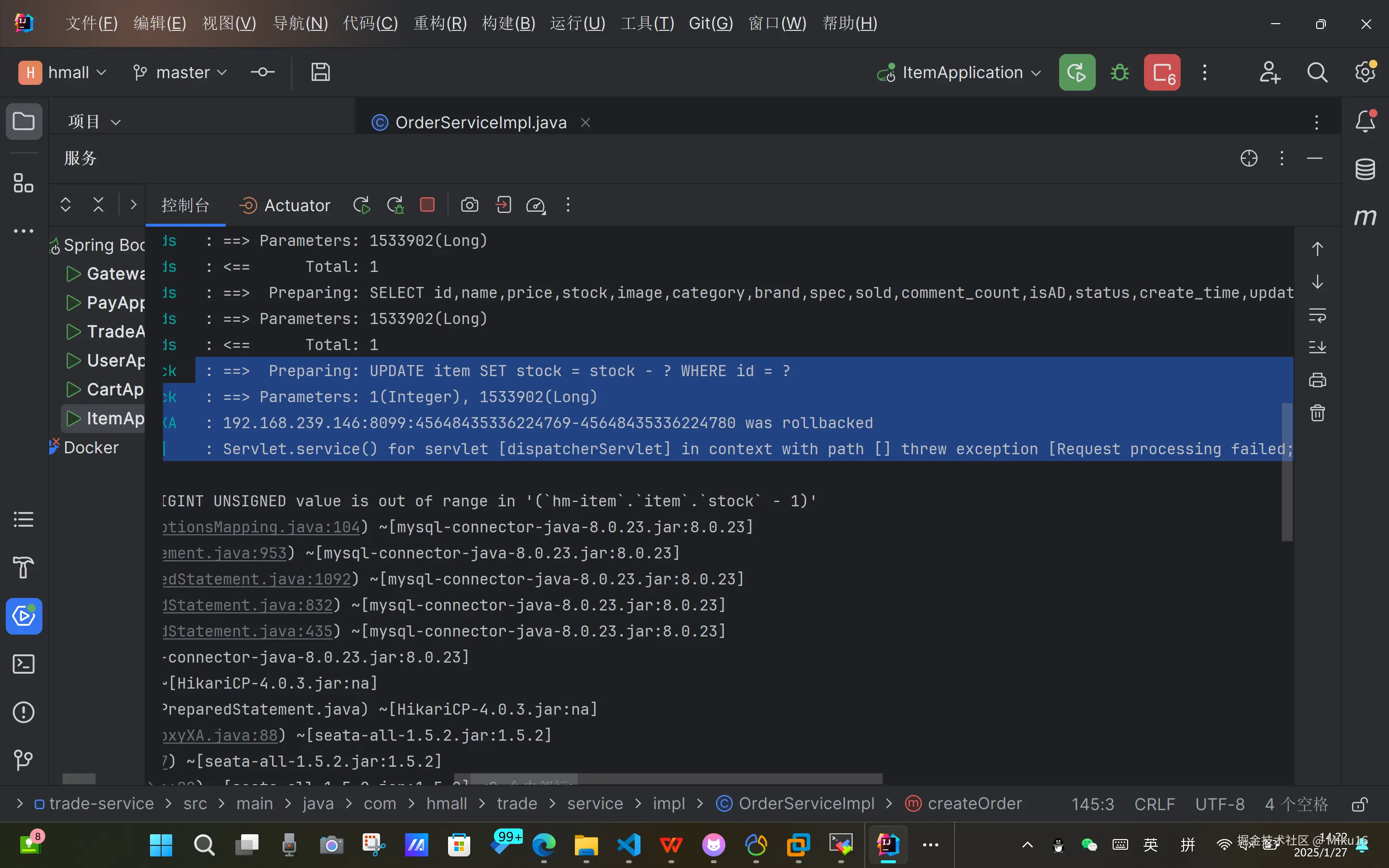Take thread dump camera icon
1389x868 pixels.
point(469,205)
